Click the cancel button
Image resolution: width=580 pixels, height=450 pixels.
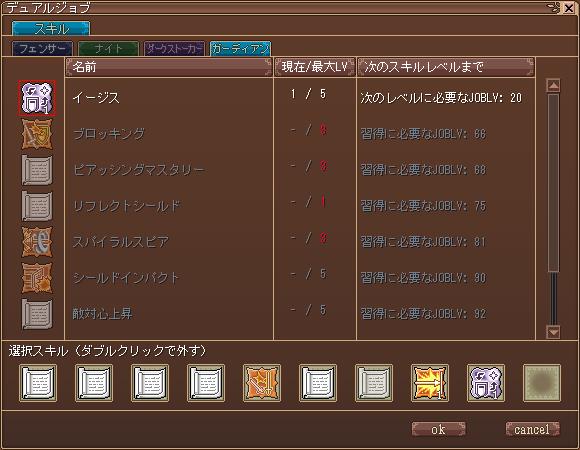coord(532,429)
